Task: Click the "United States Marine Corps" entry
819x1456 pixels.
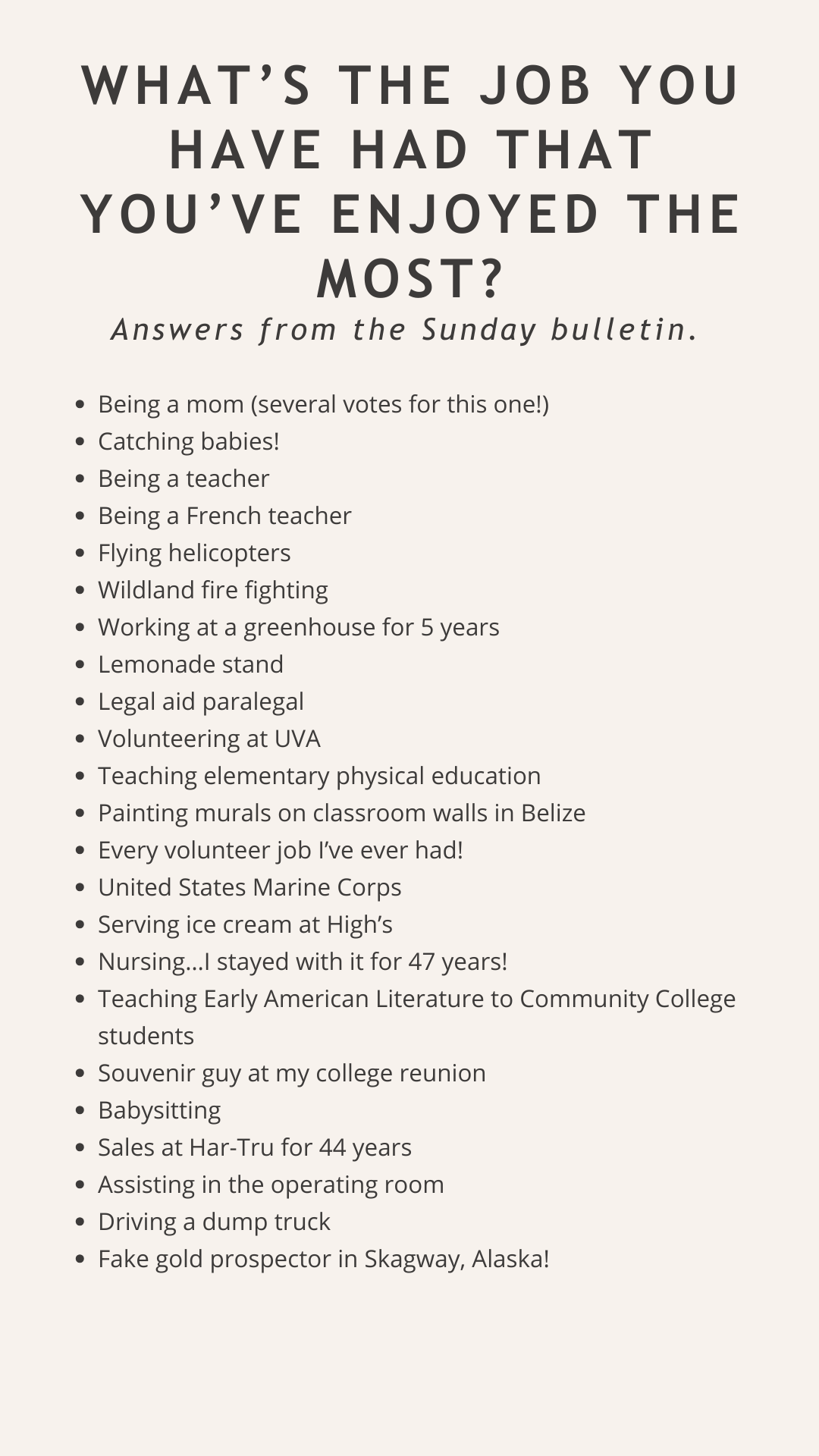Action: point(249,887)
